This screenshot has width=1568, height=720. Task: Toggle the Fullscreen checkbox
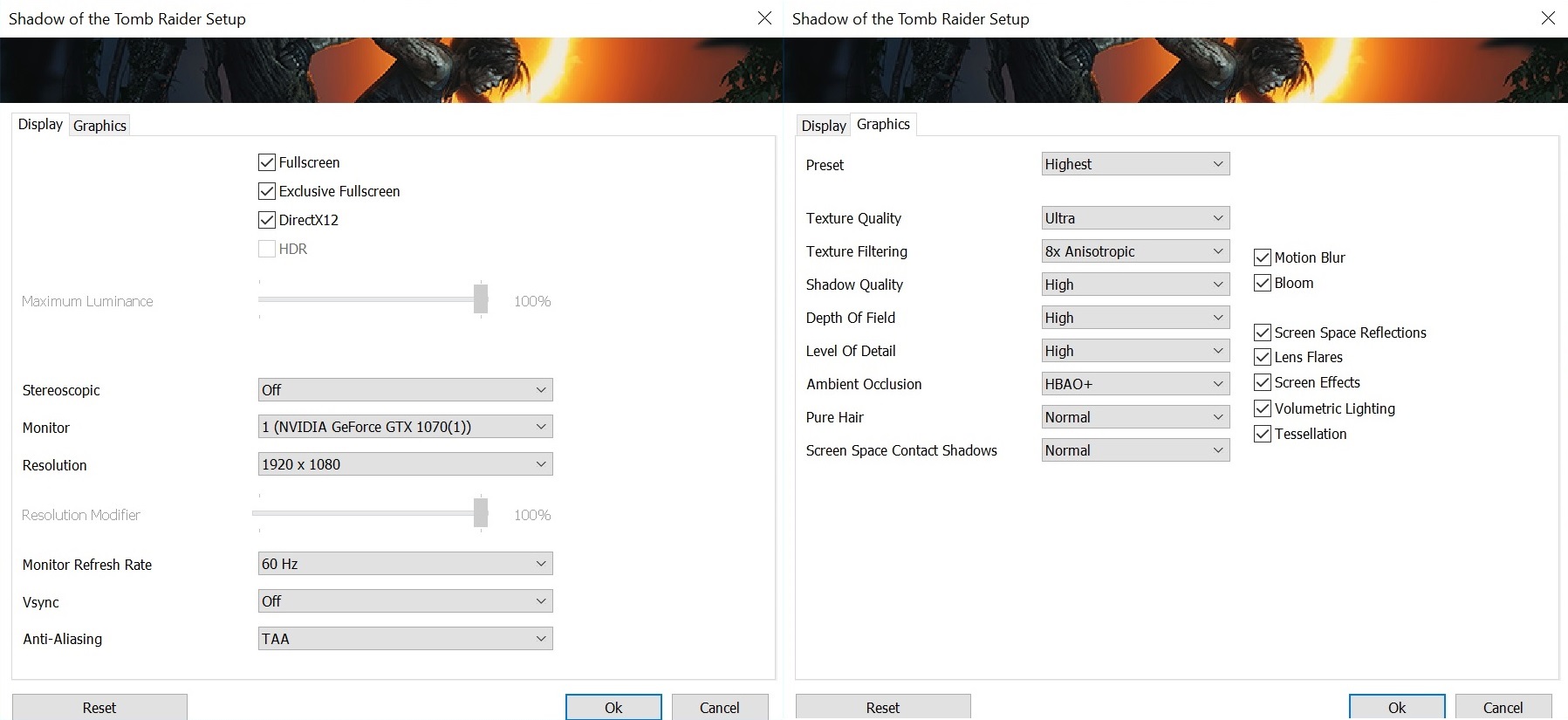(267, 162)
